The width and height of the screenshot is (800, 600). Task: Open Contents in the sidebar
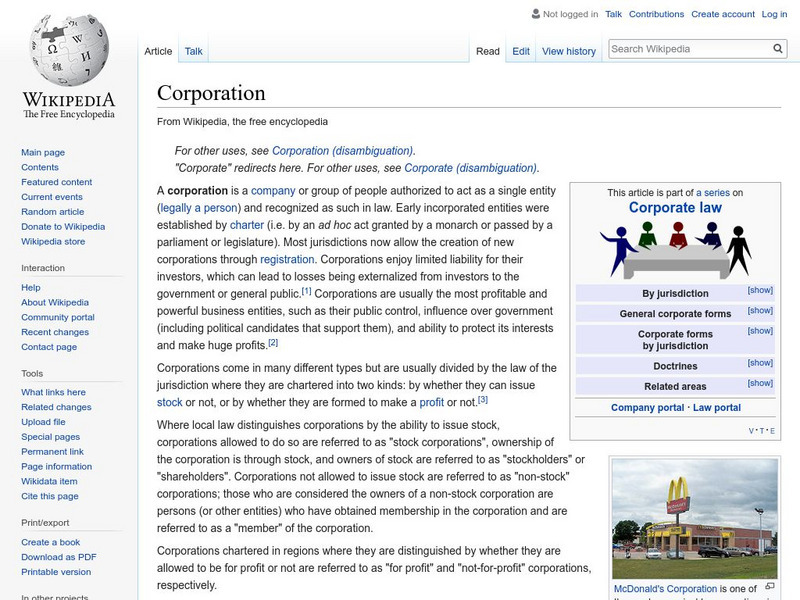coord(40,167)
